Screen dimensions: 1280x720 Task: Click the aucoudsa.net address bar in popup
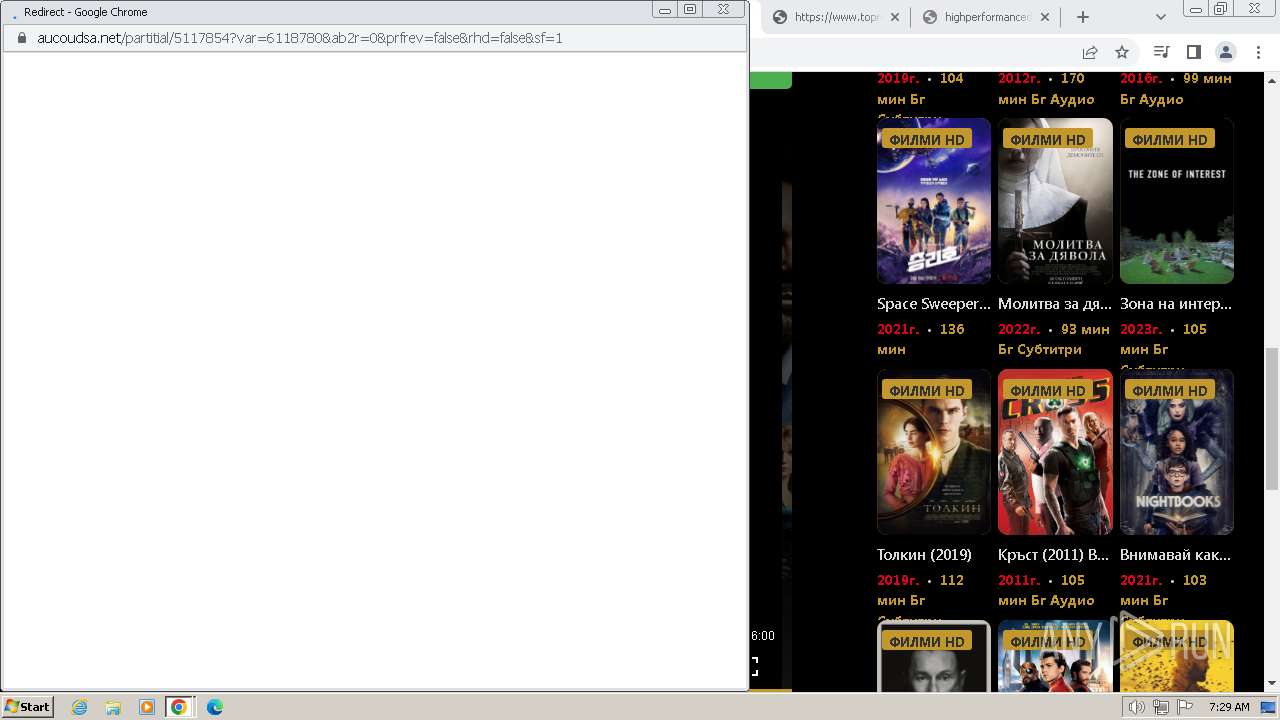coord(375,38)
